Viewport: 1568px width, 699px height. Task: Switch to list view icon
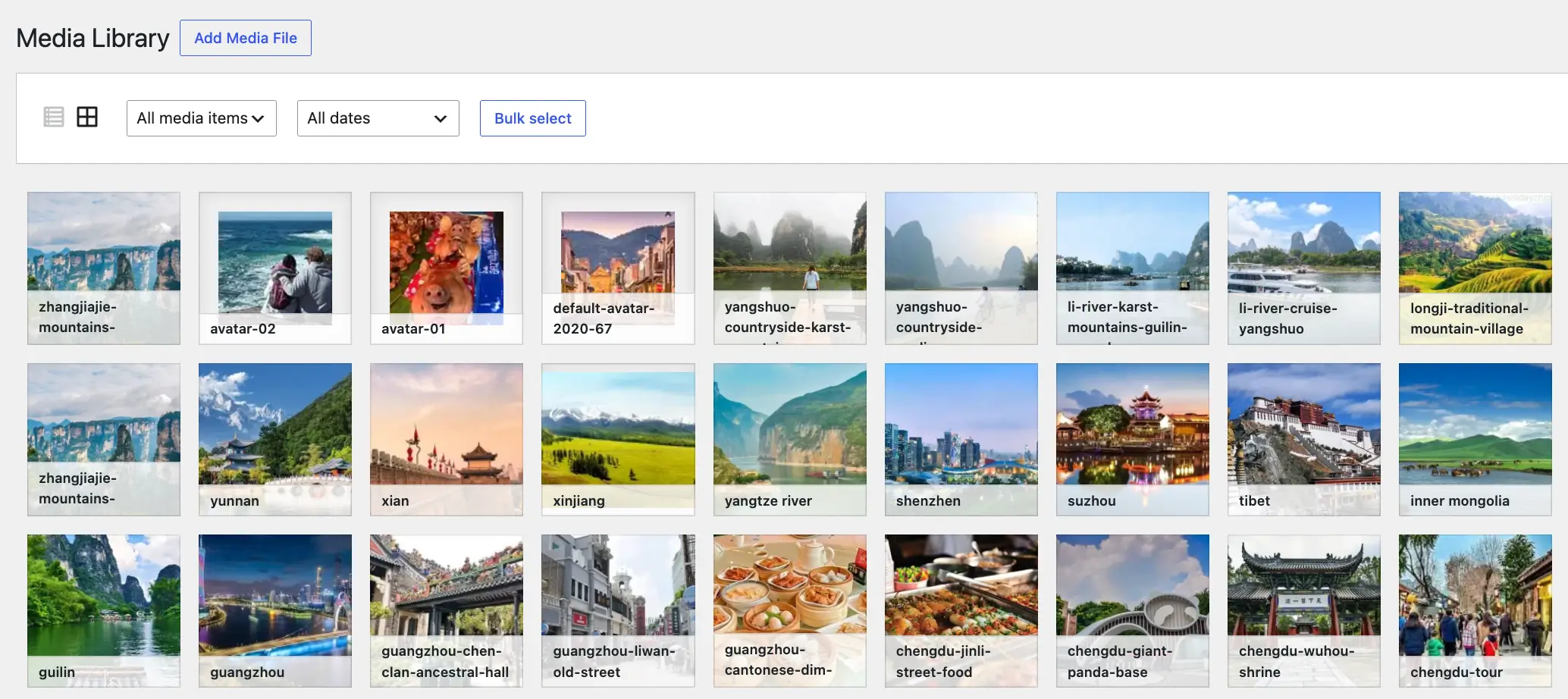click(54, 117)
